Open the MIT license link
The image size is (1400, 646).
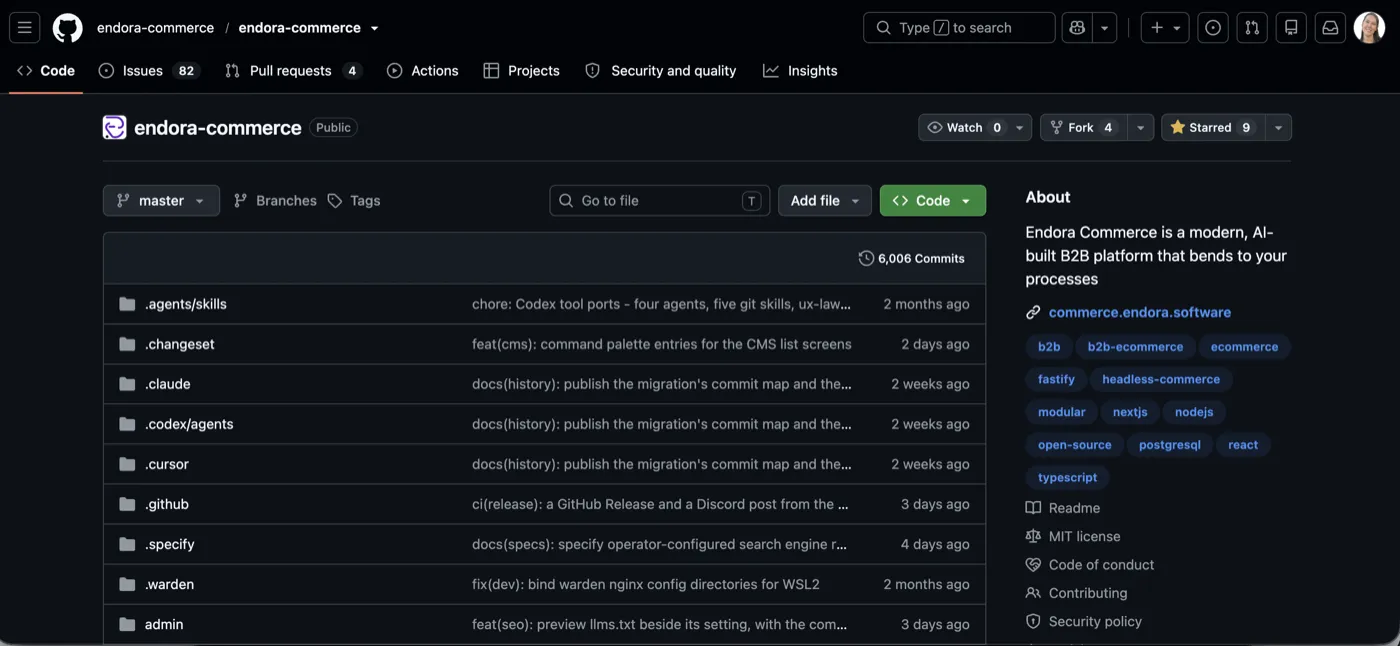[x=1084, y=536]
